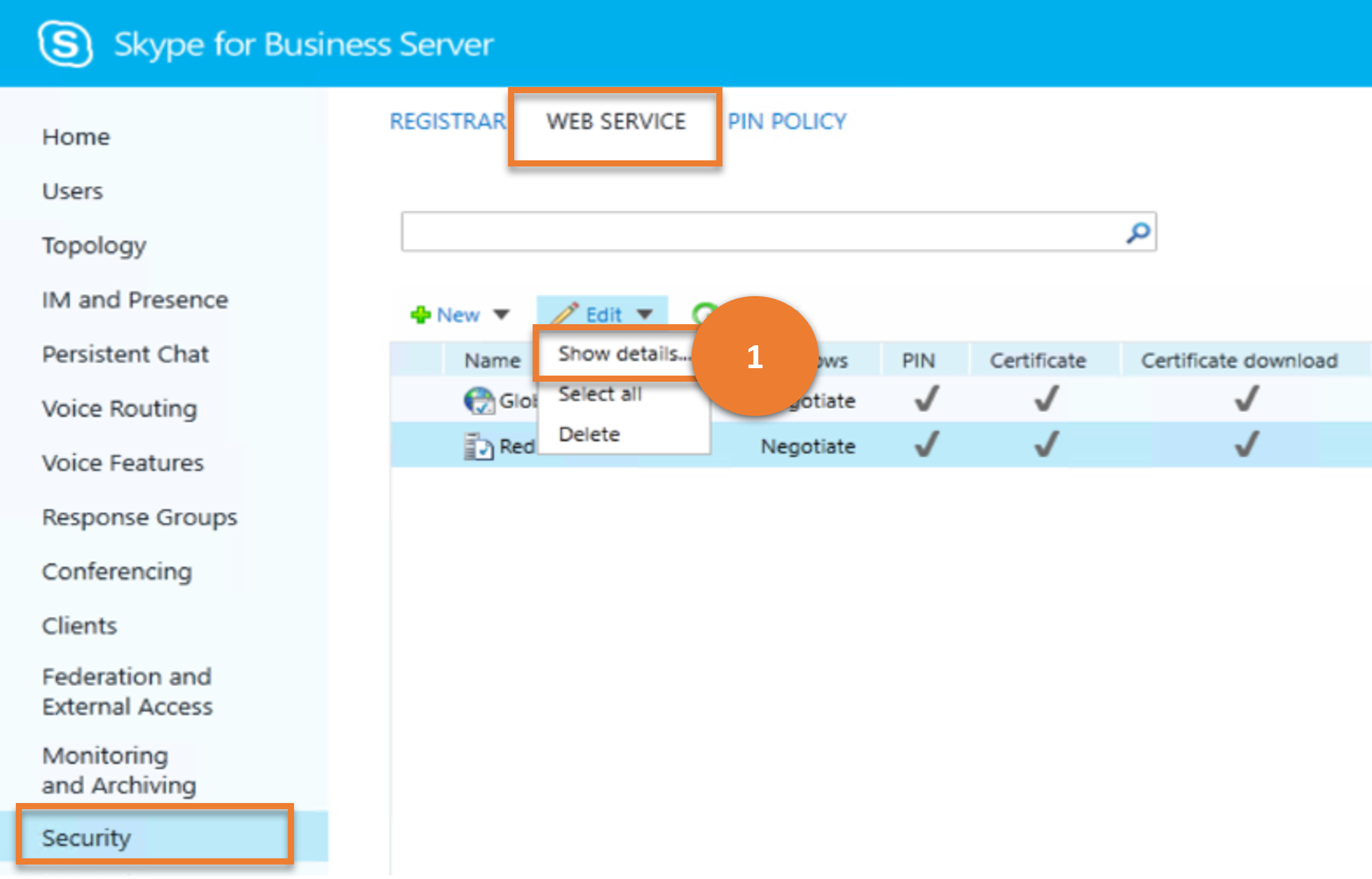1372x879 pixels.
Task: Choose Delete from Edit menu
Action: click(x=589, y=435)
